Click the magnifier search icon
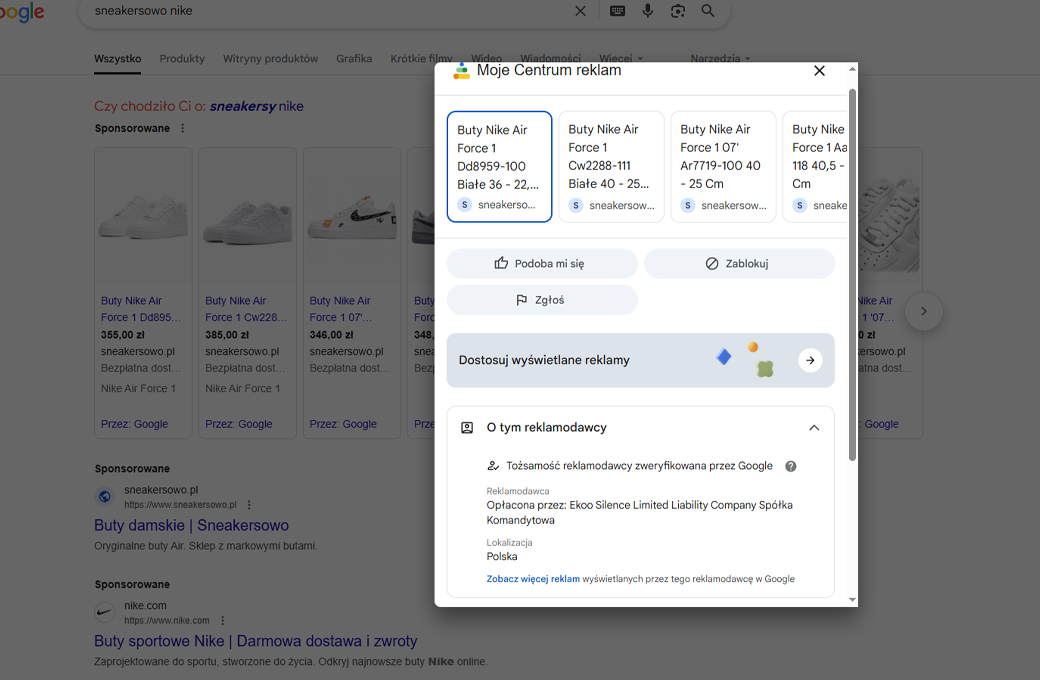The width and height of the screenshot is (1040, 680). click(708, 11)
